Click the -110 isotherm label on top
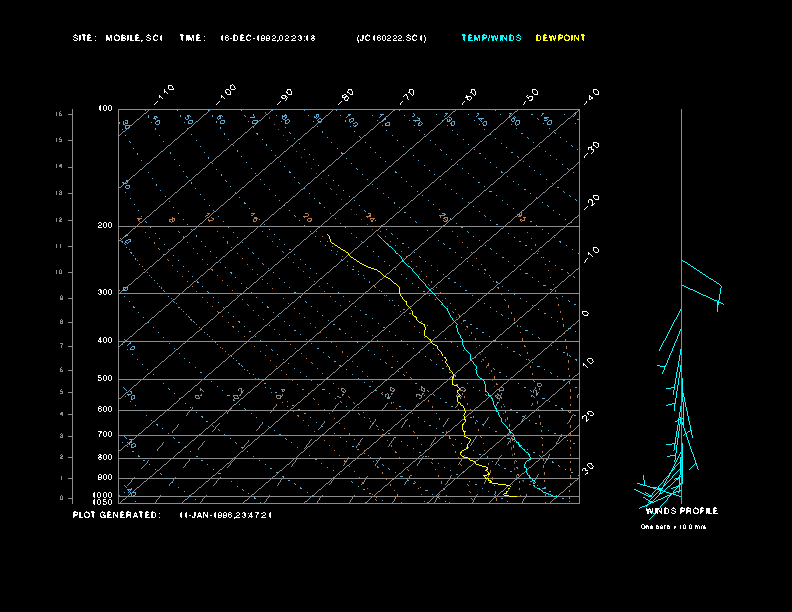The image size is (792, 612). click(x=164, y=95)
